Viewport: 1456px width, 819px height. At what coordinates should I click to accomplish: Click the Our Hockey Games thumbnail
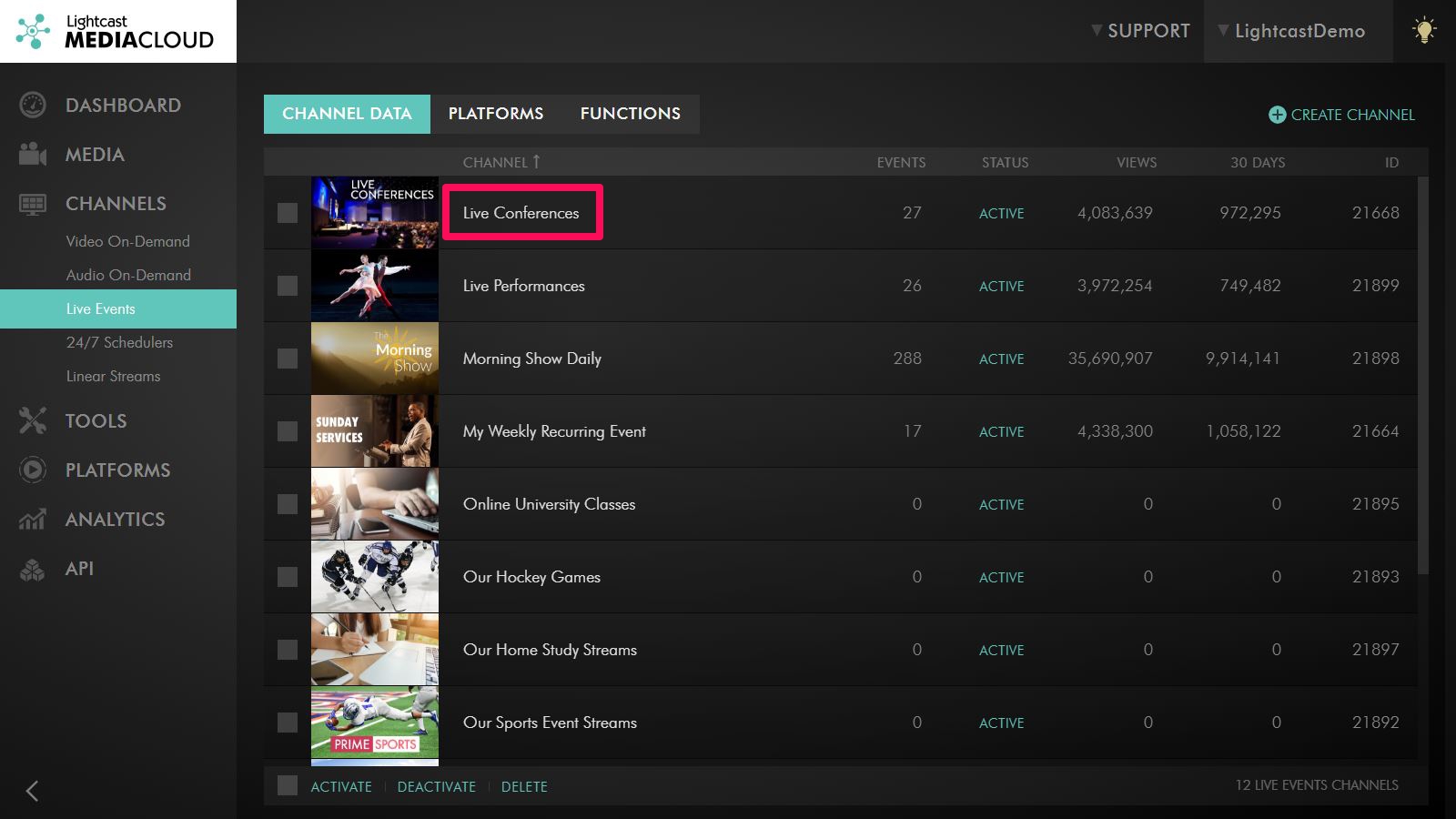(x=374, y=577)
